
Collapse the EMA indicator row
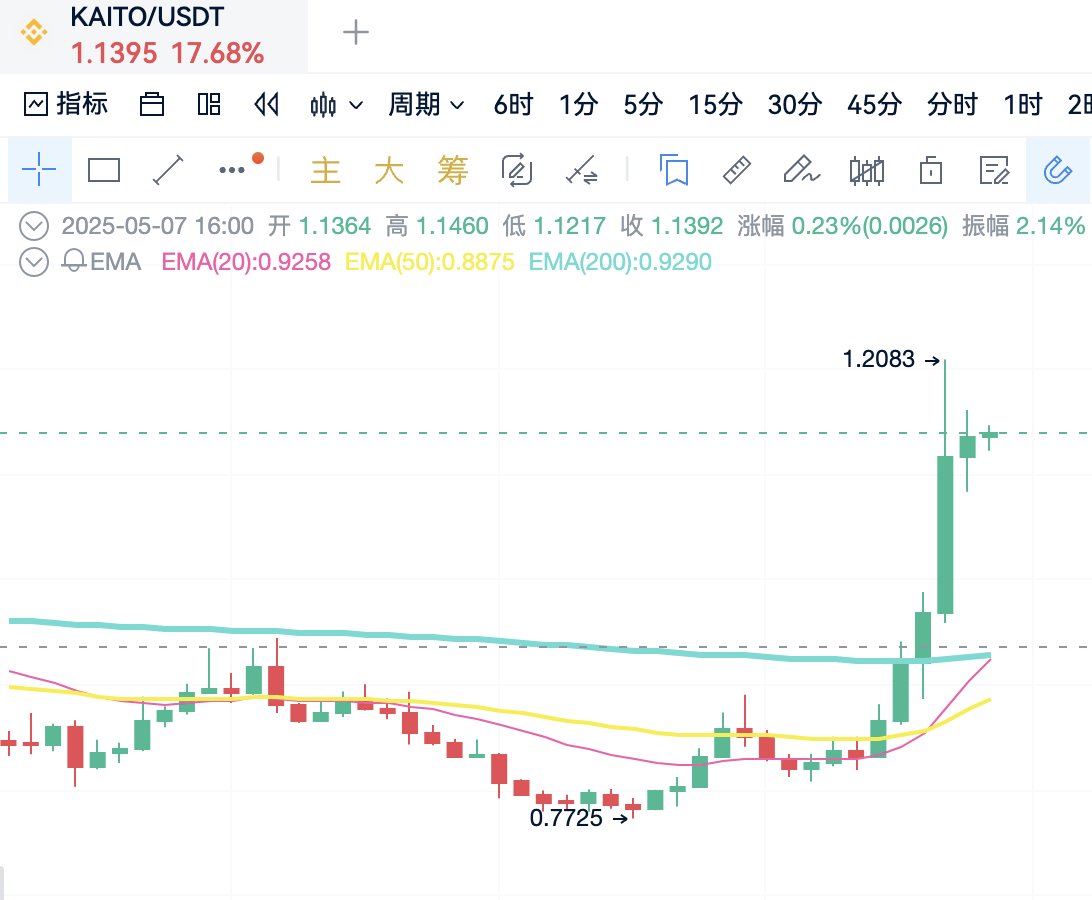click(x=33, y=263)
